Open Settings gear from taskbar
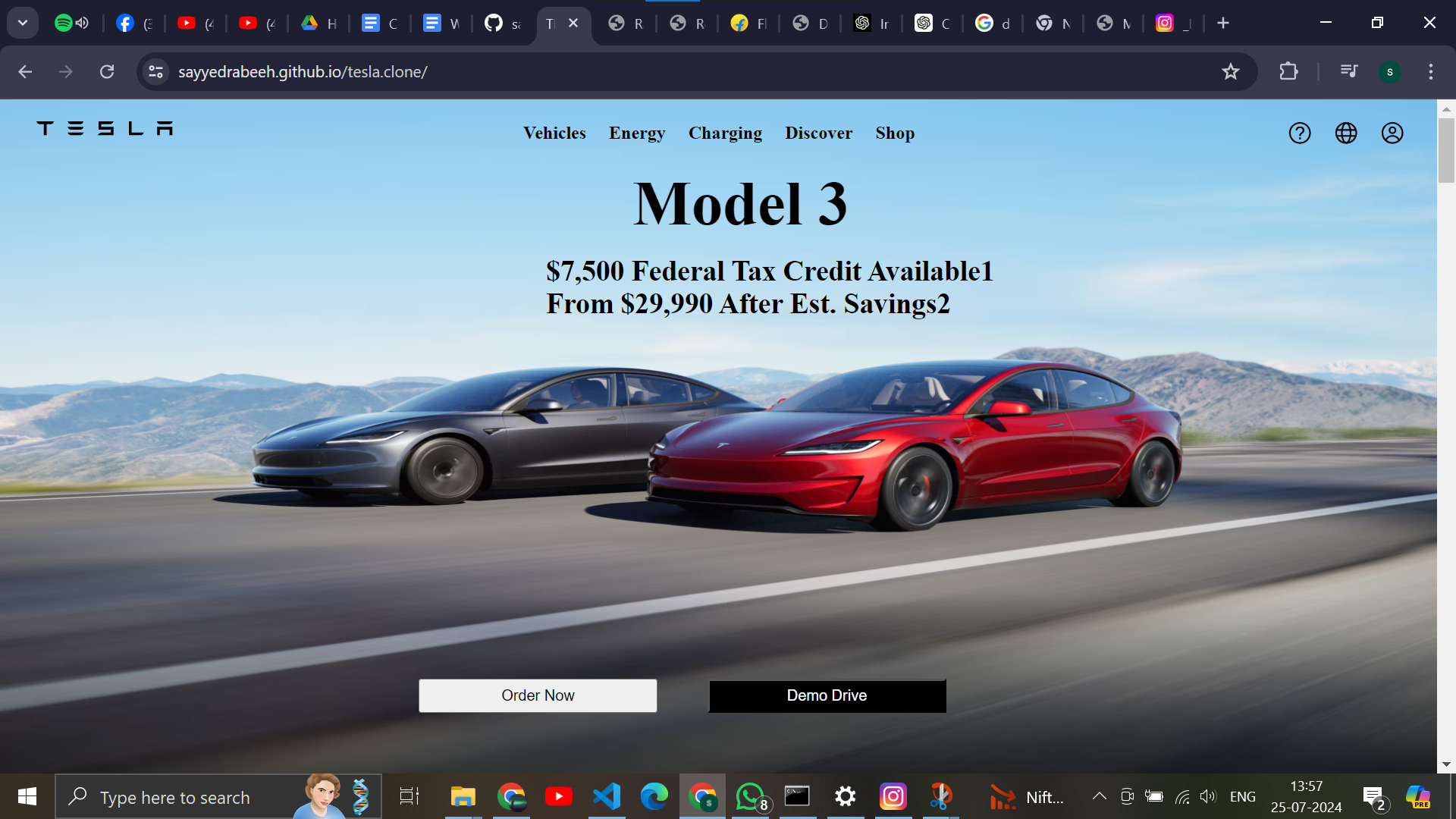1456x819 pixels. point(845,796)
